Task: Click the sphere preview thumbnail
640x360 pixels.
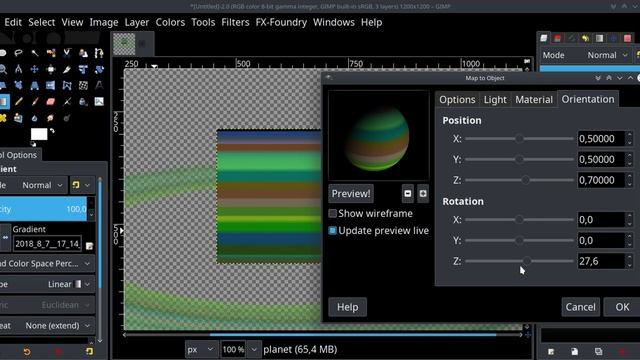Action: tap(378, 136)
